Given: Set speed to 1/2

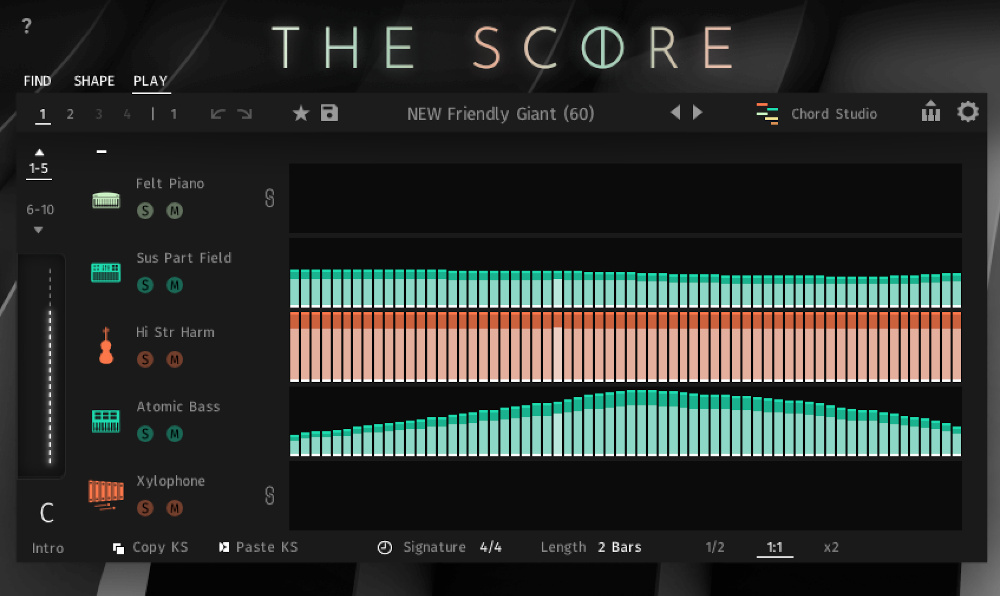Looking at the screenshot, I should point(715,548).
